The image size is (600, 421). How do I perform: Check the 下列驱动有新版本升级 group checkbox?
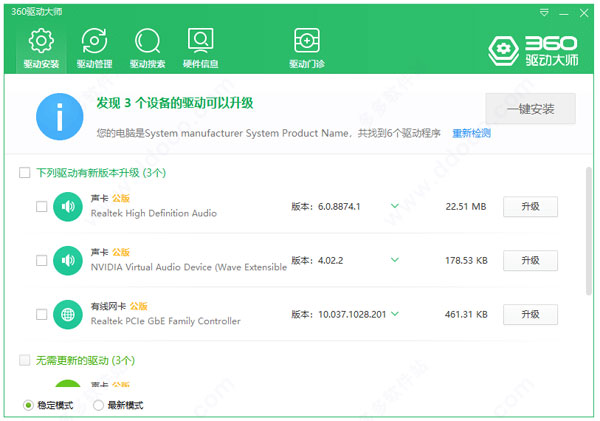[24, 173]
